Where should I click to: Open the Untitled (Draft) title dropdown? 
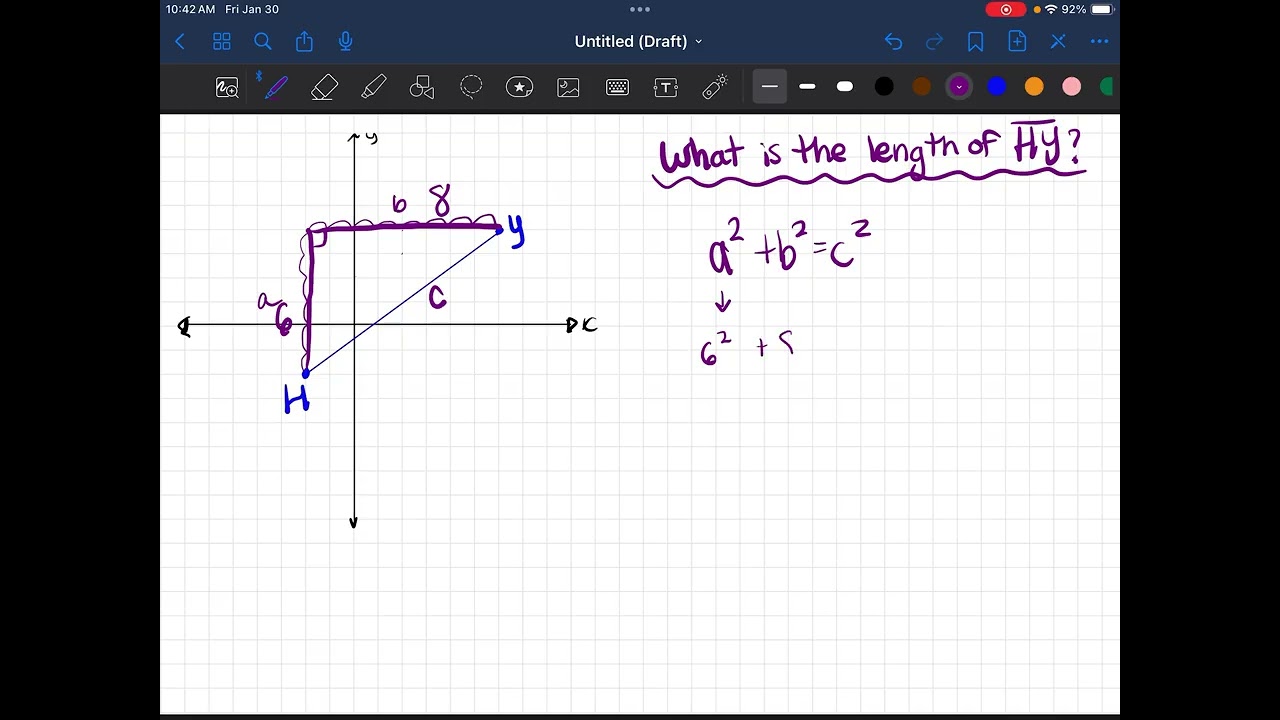639,41
